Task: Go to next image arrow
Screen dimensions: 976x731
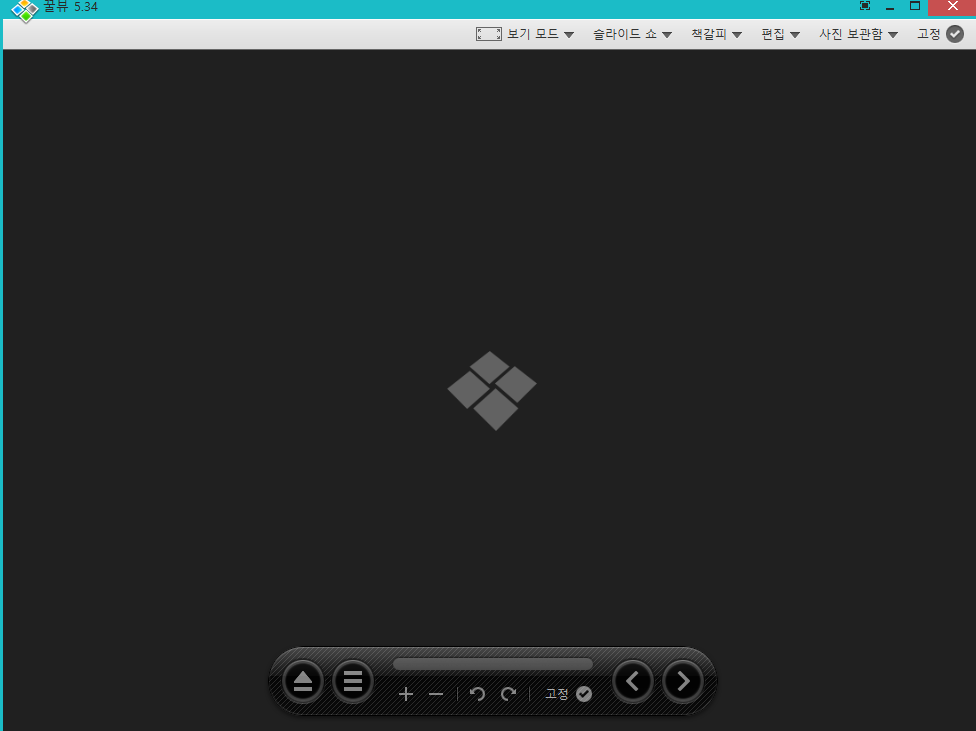Action: pyautogui.click(x=683, y=681)
